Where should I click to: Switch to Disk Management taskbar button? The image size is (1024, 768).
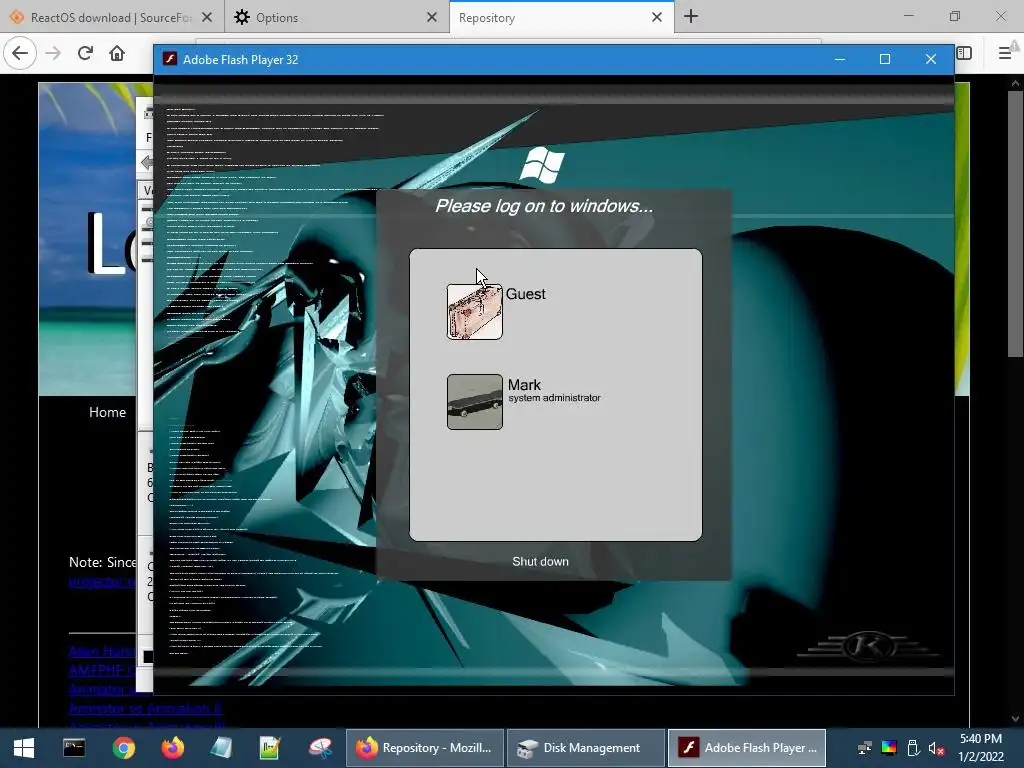pyautogui.click(x=586, y=748)
